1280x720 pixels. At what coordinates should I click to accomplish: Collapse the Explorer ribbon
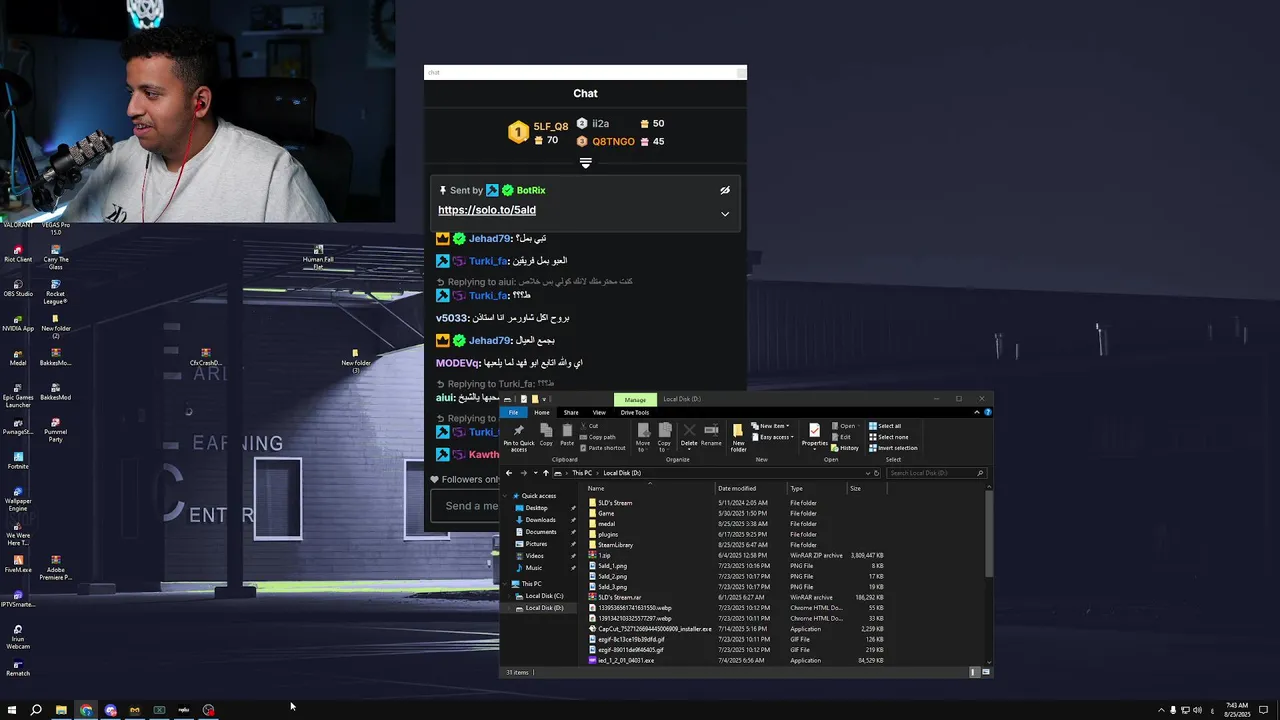point(977,412)
